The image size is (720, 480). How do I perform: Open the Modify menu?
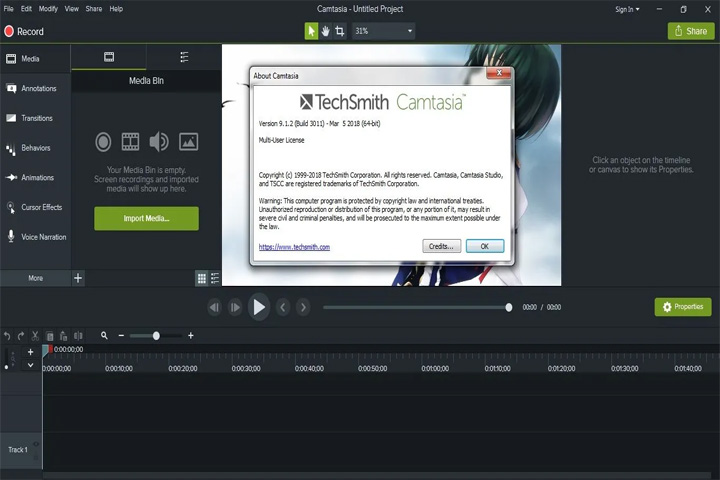tap(48, 9)
